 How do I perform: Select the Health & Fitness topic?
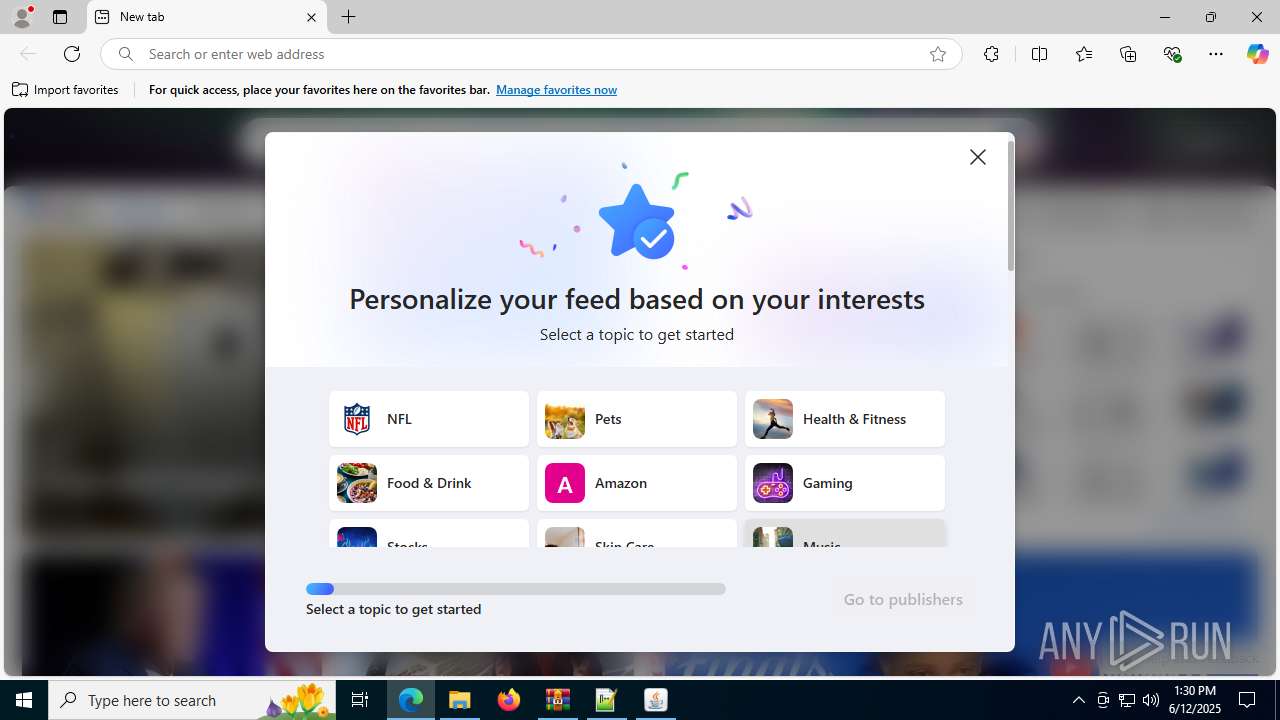(x=845, y=419)
